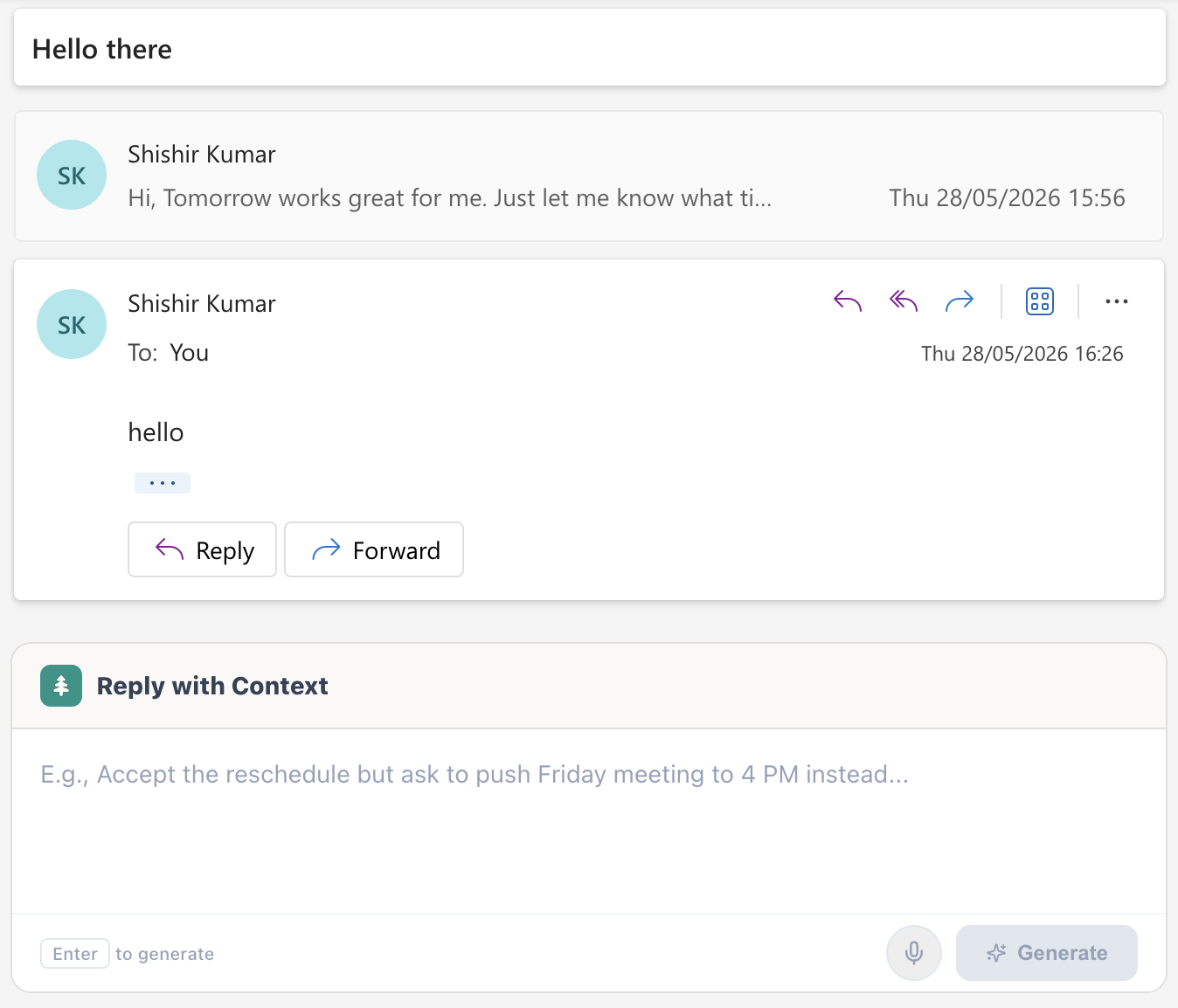Click the Reply button below the message

click(x=202, y=549)
